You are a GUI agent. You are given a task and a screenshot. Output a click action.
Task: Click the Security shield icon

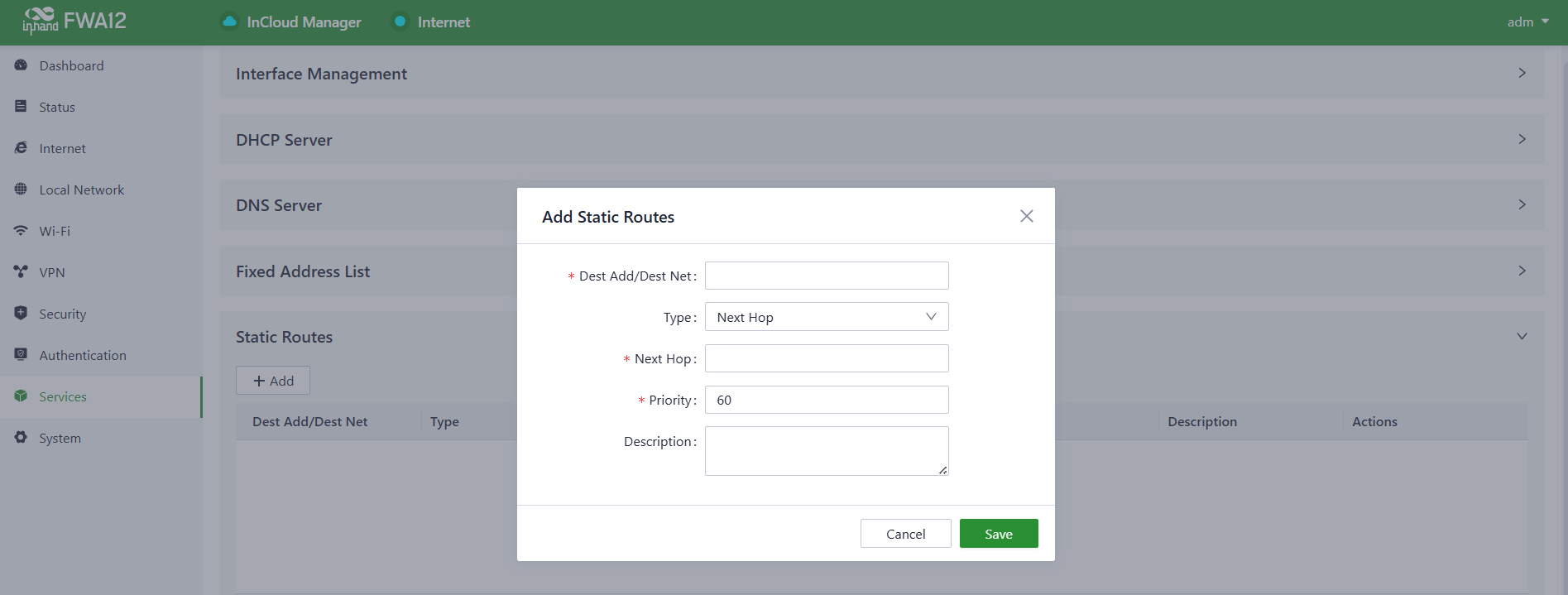[21, 314]
